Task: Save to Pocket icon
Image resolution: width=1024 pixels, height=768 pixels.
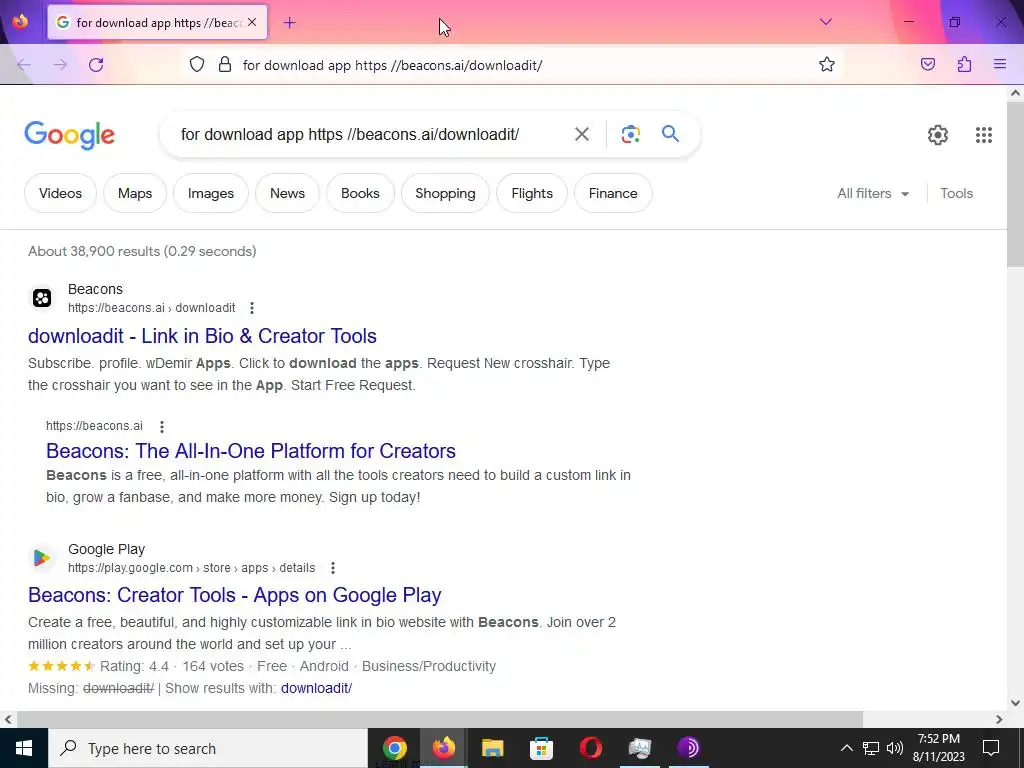Action: click(927, 64)
